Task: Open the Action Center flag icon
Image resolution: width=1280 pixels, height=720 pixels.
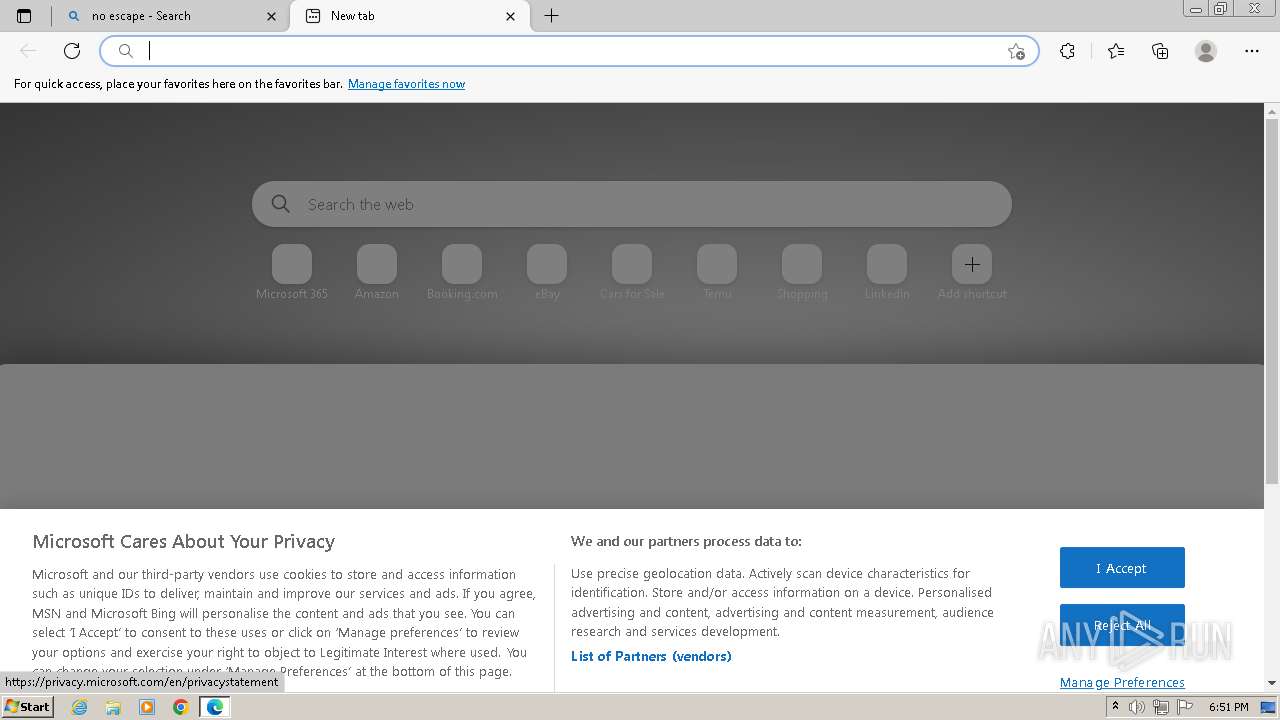Action: [x=1185, y=707]
